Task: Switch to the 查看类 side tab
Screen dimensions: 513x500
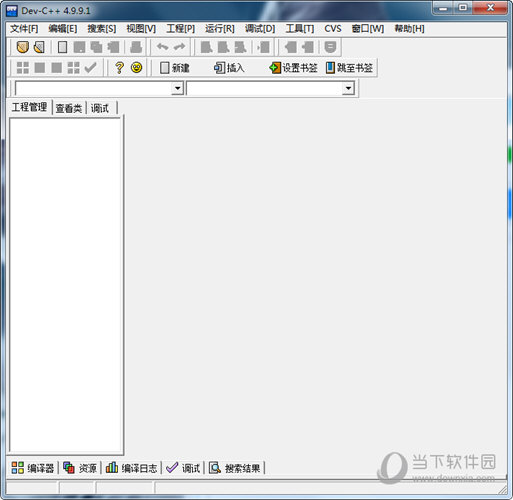Action: pyautogui.click(x=69, y=108)
